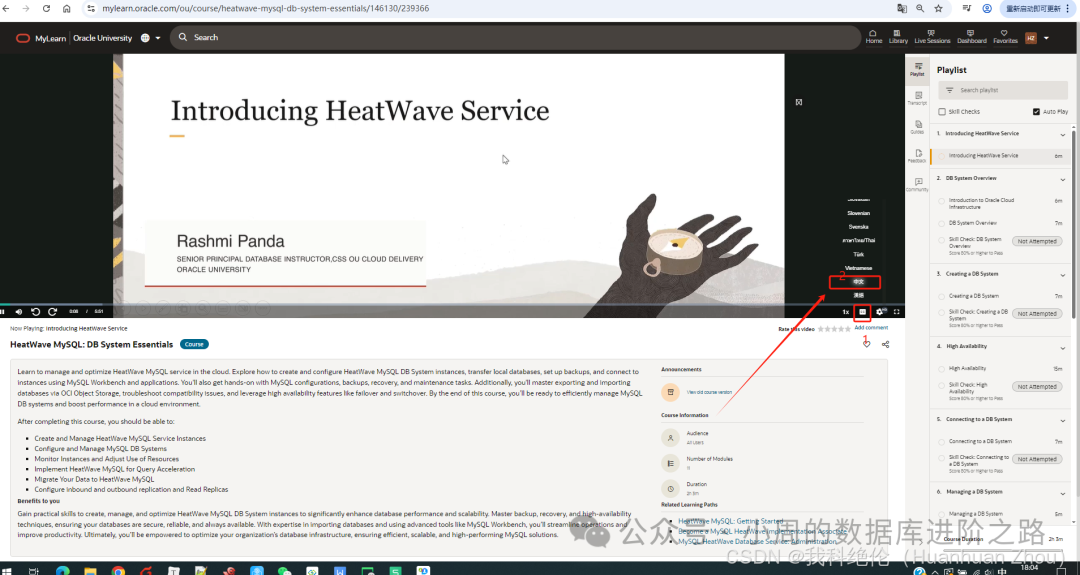Enable the Skill Checks checkbox
The image size is (1080, 575).
tap(942, 112)
